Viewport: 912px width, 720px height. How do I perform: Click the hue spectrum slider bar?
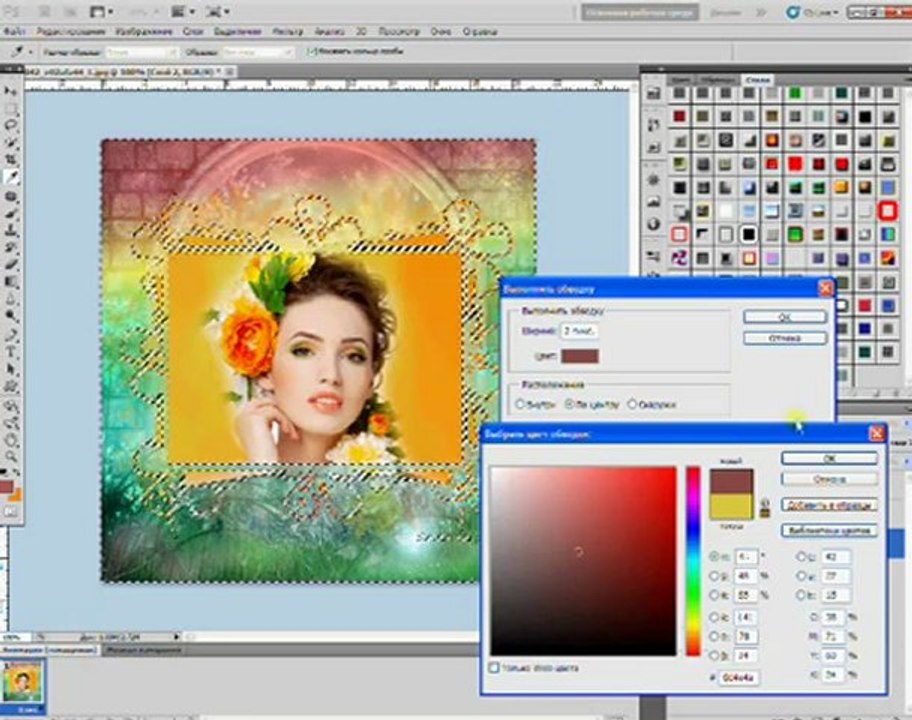(693, 561)
